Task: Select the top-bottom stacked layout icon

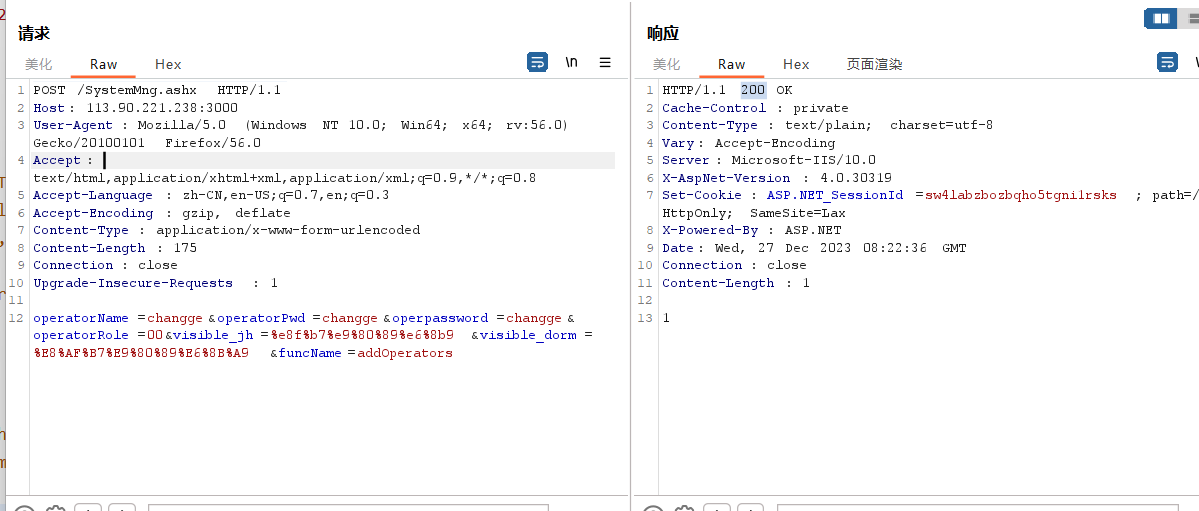Action: (1191, 18)
